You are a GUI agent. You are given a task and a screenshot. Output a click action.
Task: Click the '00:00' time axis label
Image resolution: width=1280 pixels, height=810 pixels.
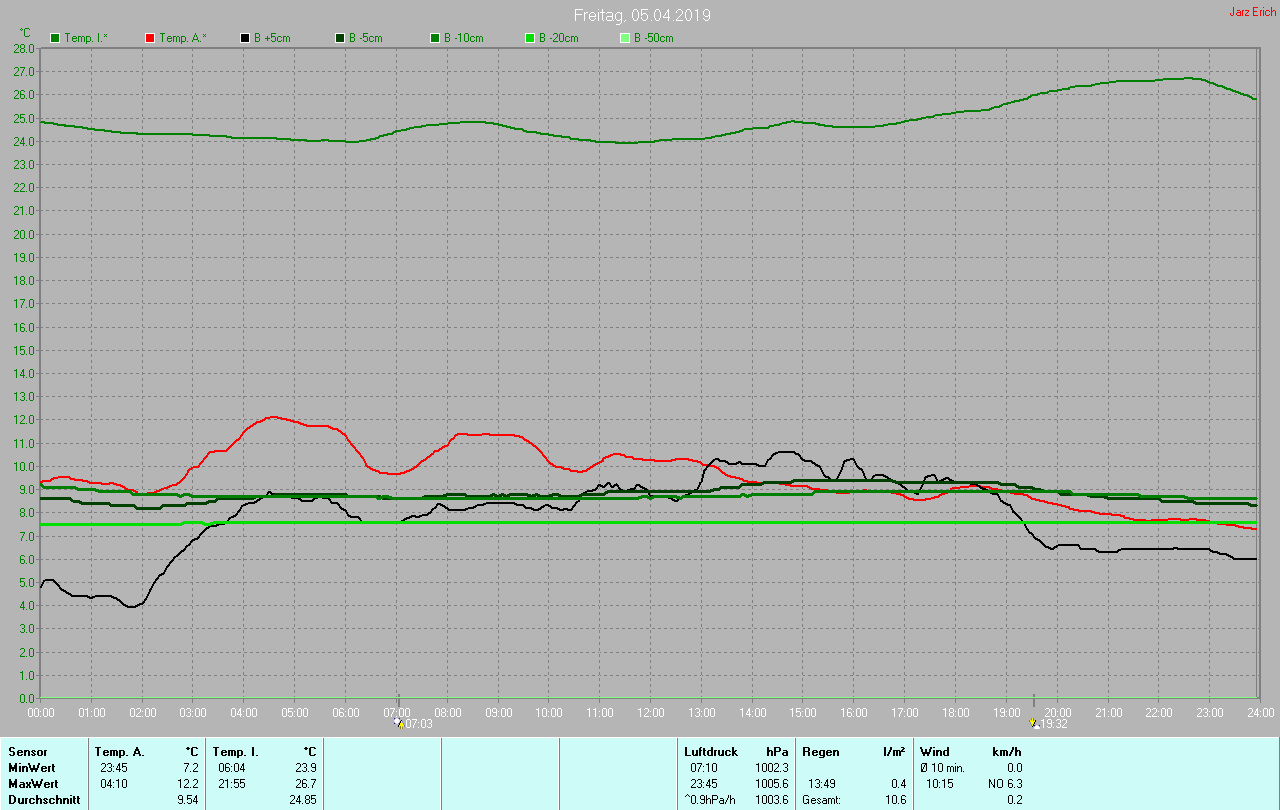[x=41, y=712]
